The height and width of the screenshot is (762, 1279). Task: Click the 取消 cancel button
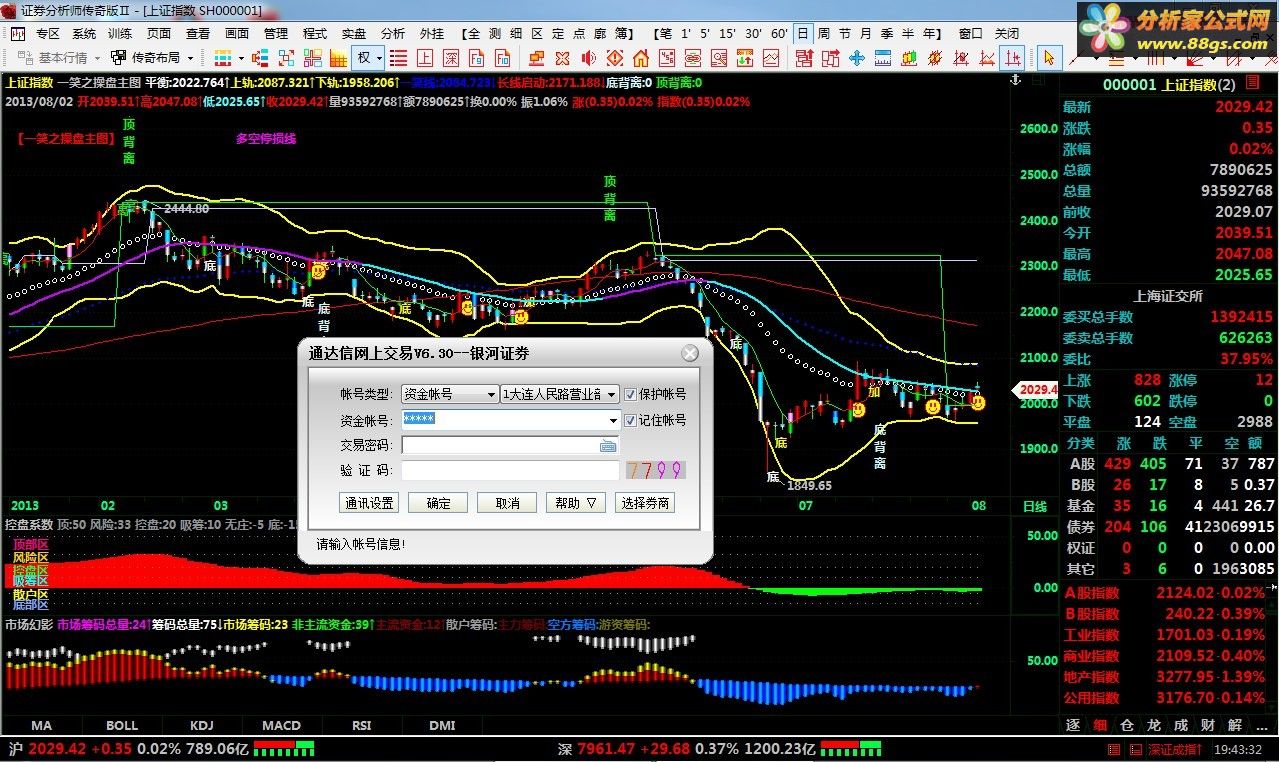tap(507, 503)
